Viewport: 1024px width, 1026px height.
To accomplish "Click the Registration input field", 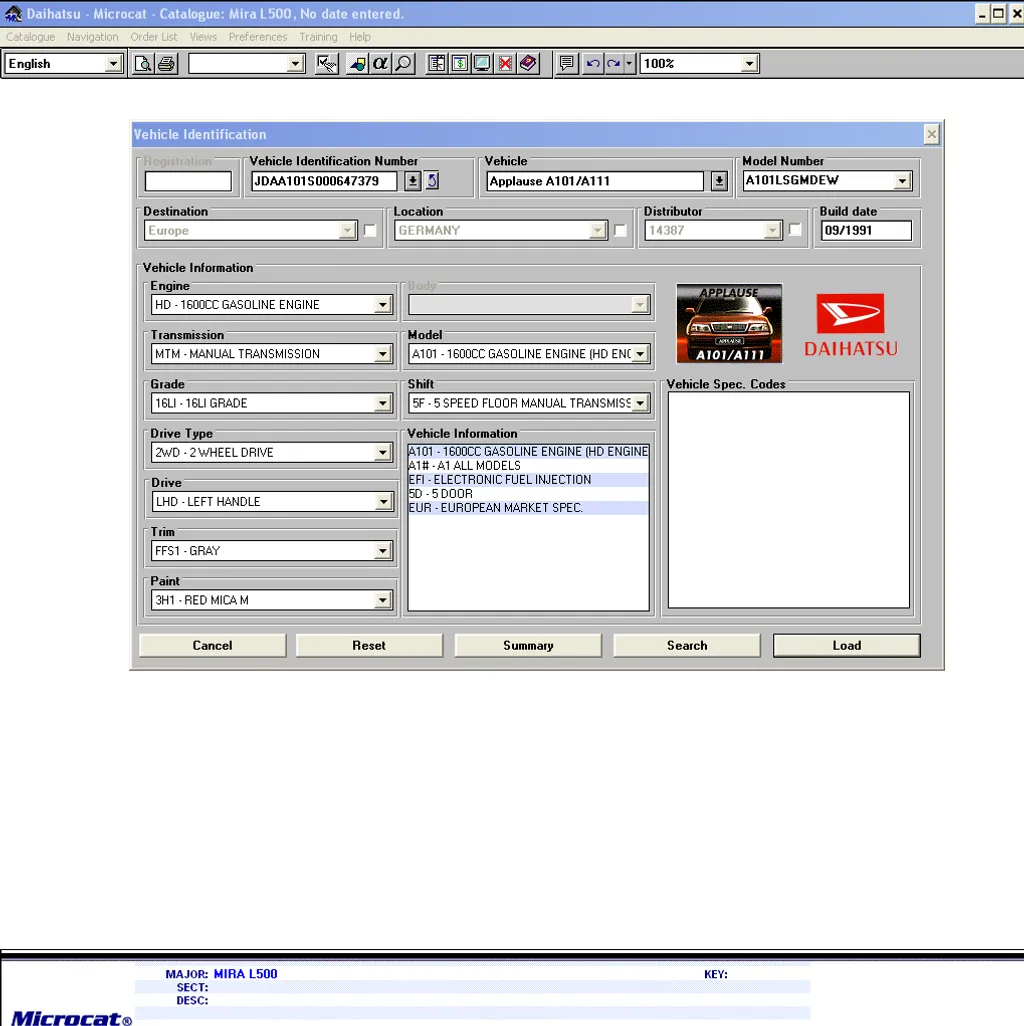I will 188,181.
